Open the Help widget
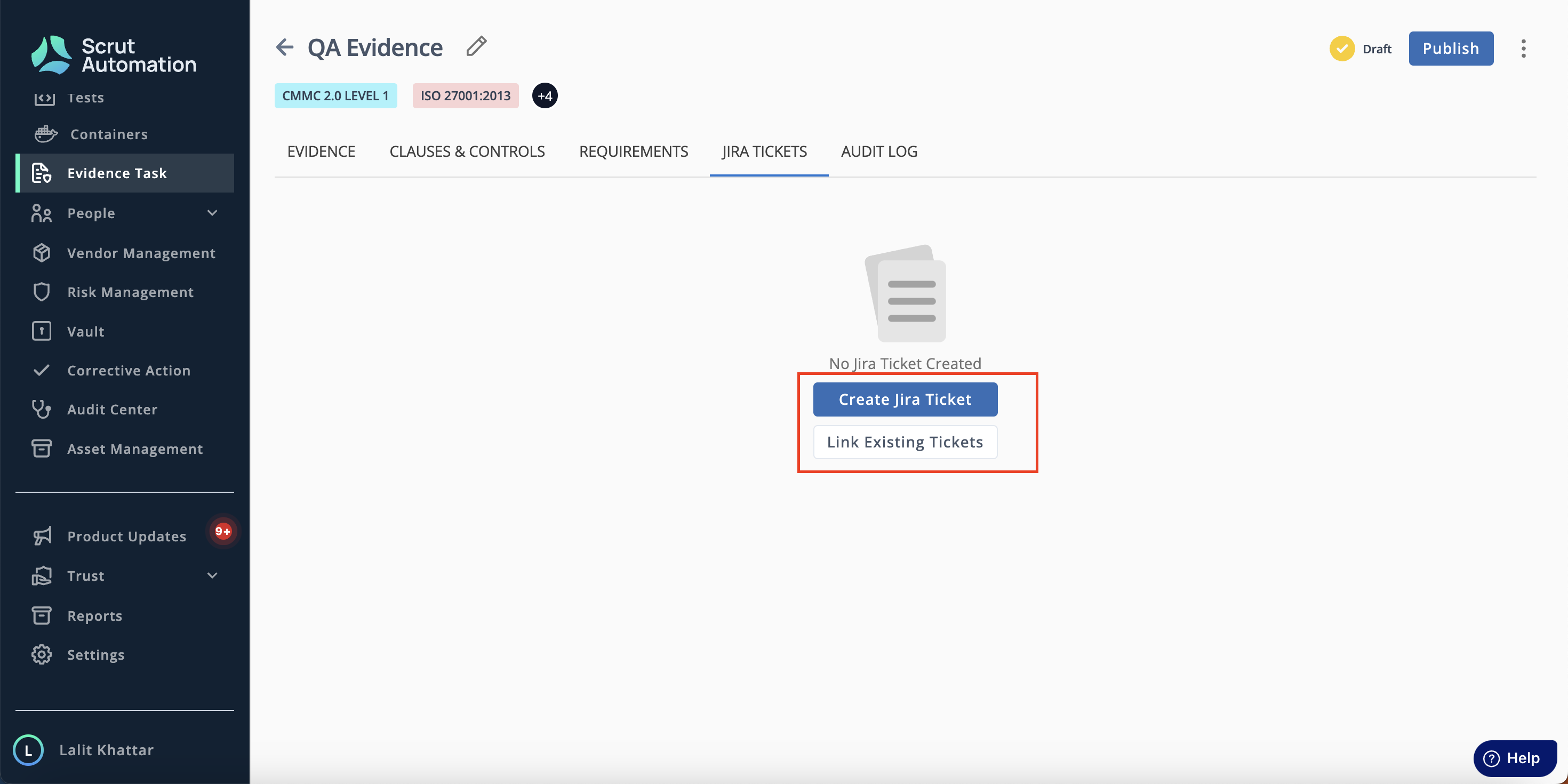The width and height of the screenshot is (1568, 784). (1516, 758)
